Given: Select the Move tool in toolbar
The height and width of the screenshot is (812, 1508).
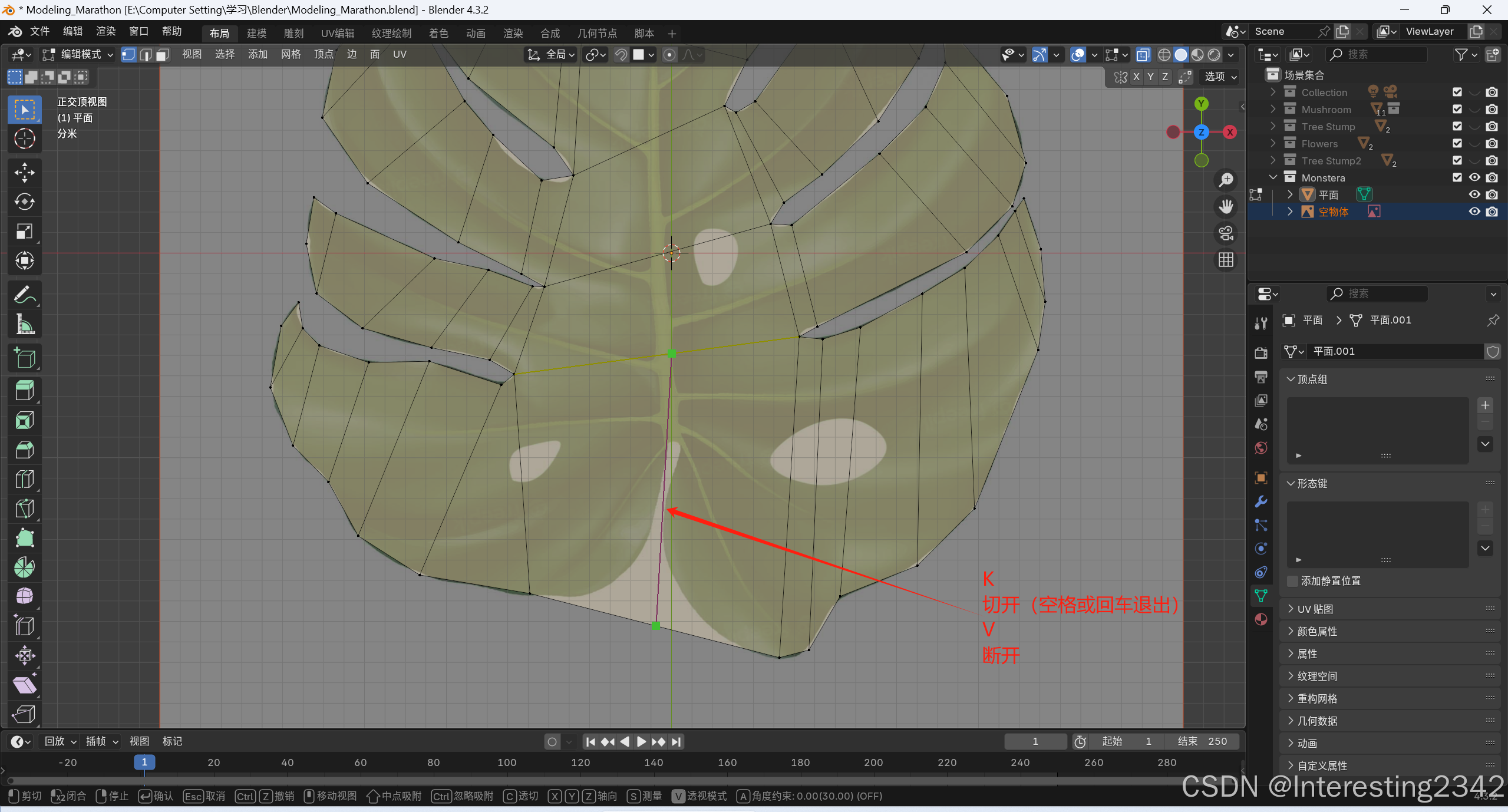Looking at the screenshot, I should (x=24, y=172).
